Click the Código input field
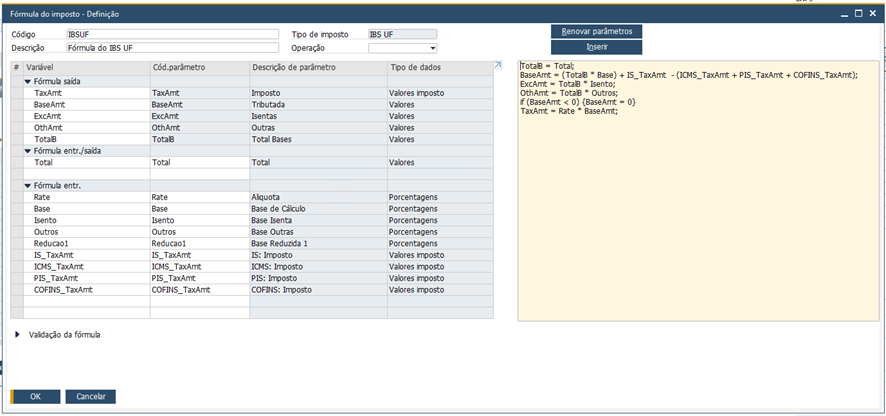The height and width of the screenshot is (416, 886). click(x=172, y=34)
